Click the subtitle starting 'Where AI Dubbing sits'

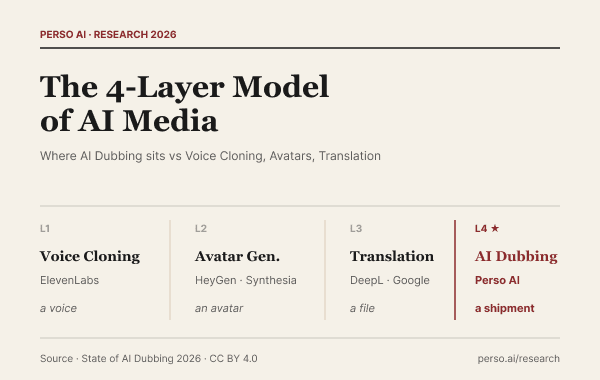(210, 156)
